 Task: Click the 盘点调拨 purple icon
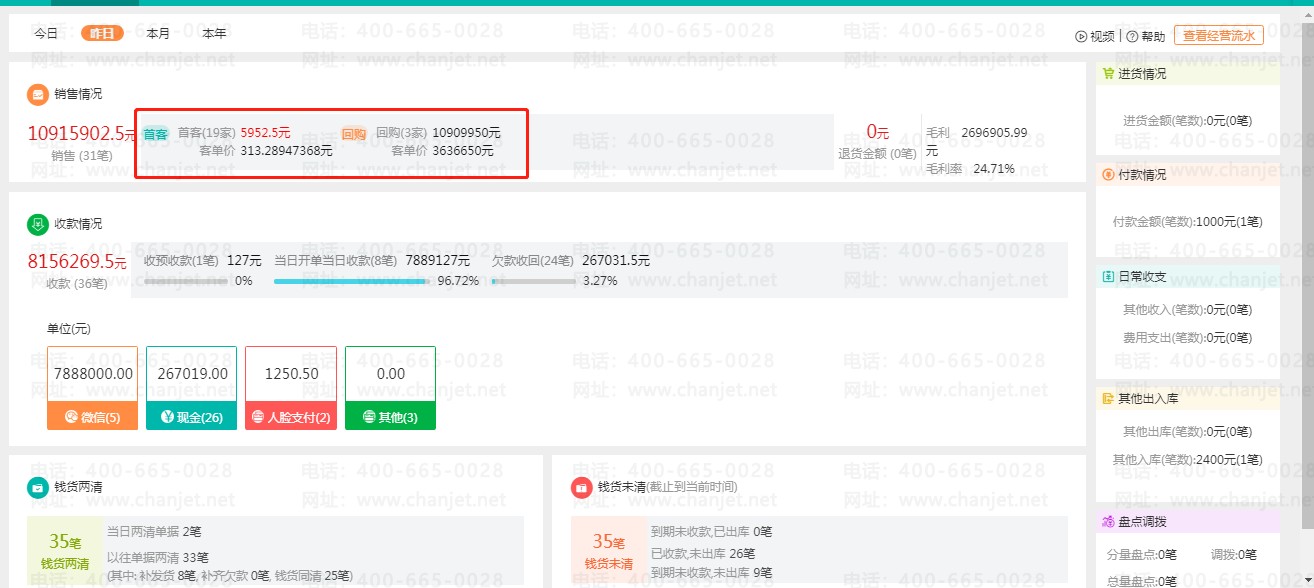pyautogui.click(x=1108, y=522)
